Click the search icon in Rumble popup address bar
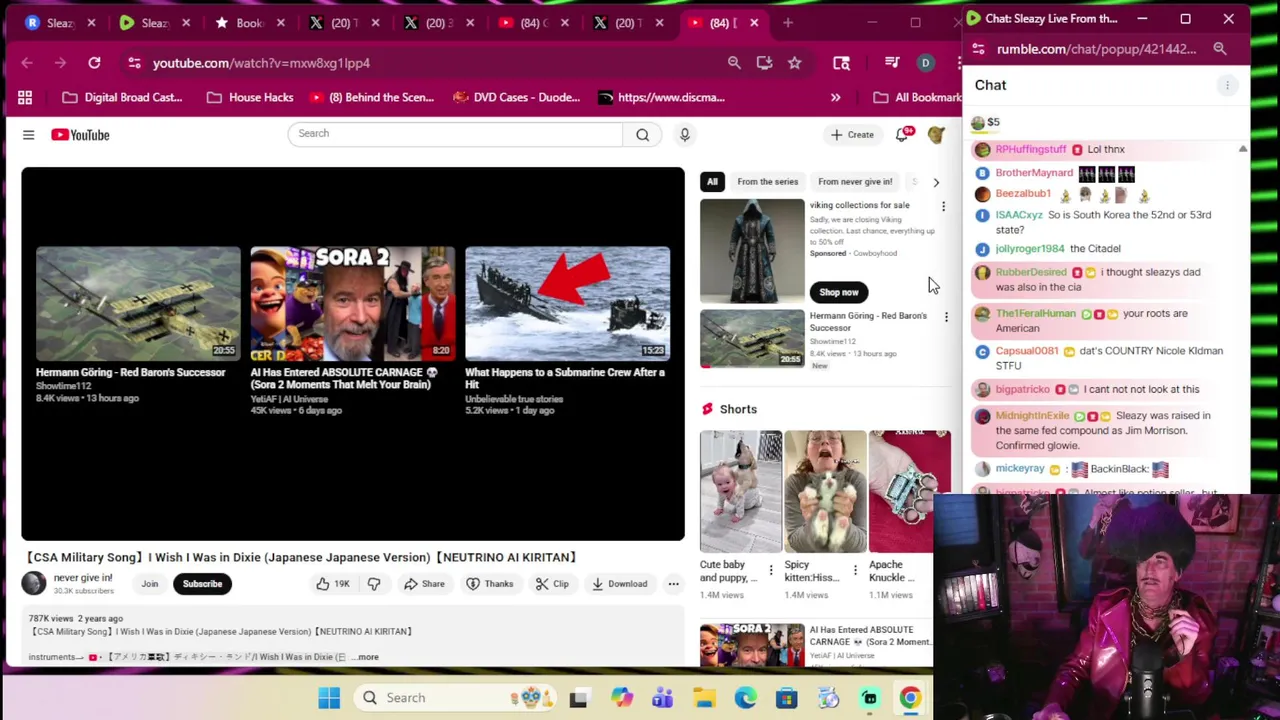Viewport: 1280px width, 720px height. 1220,49
